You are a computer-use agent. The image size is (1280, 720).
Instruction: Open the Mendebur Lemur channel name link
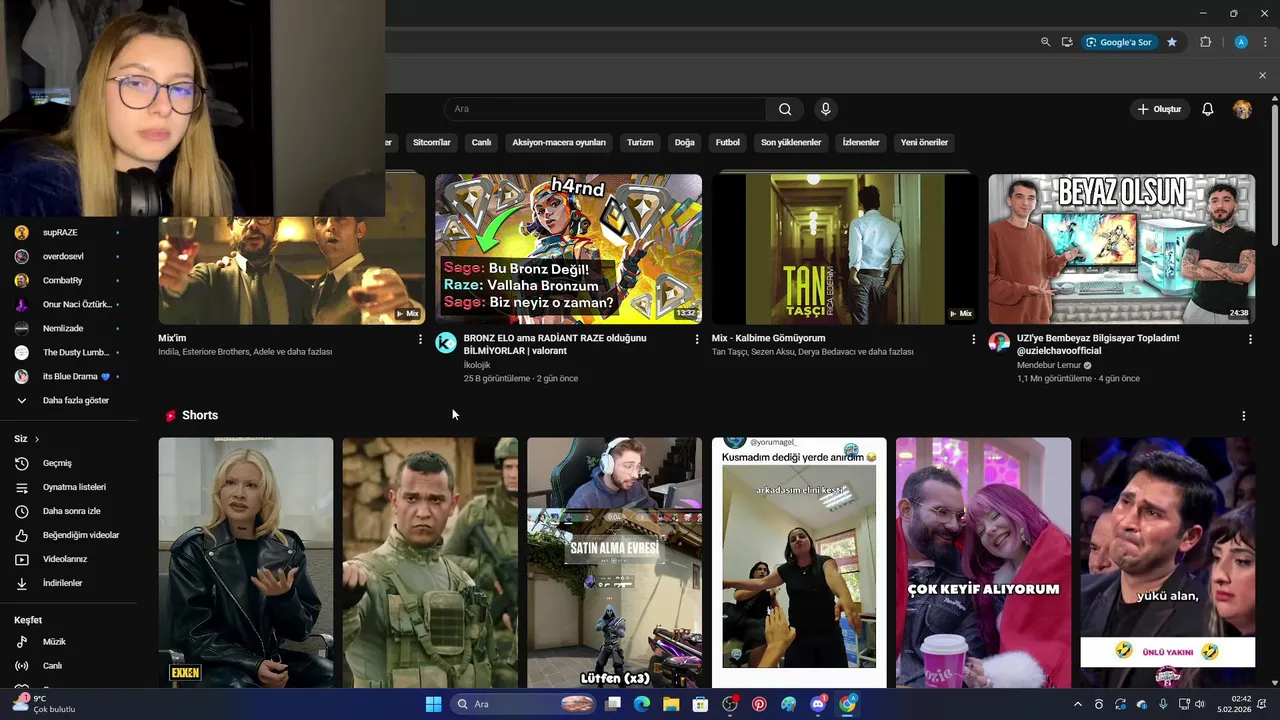tap(1049, 365)
